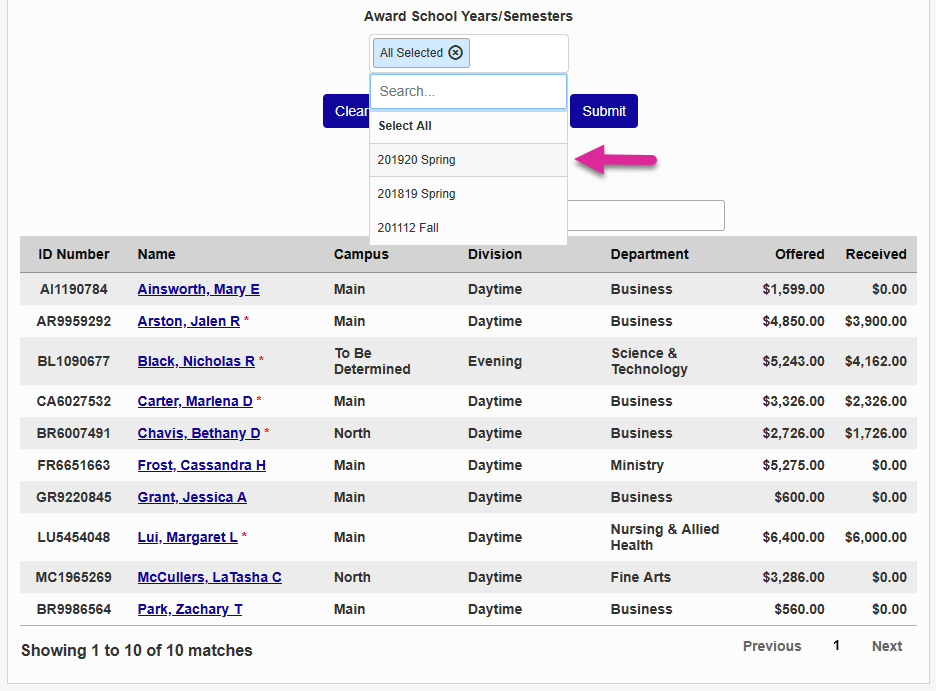Sort by the Department column header
Image resolution: width=936 pixels, height=691 pixels.
coord(649,254)
